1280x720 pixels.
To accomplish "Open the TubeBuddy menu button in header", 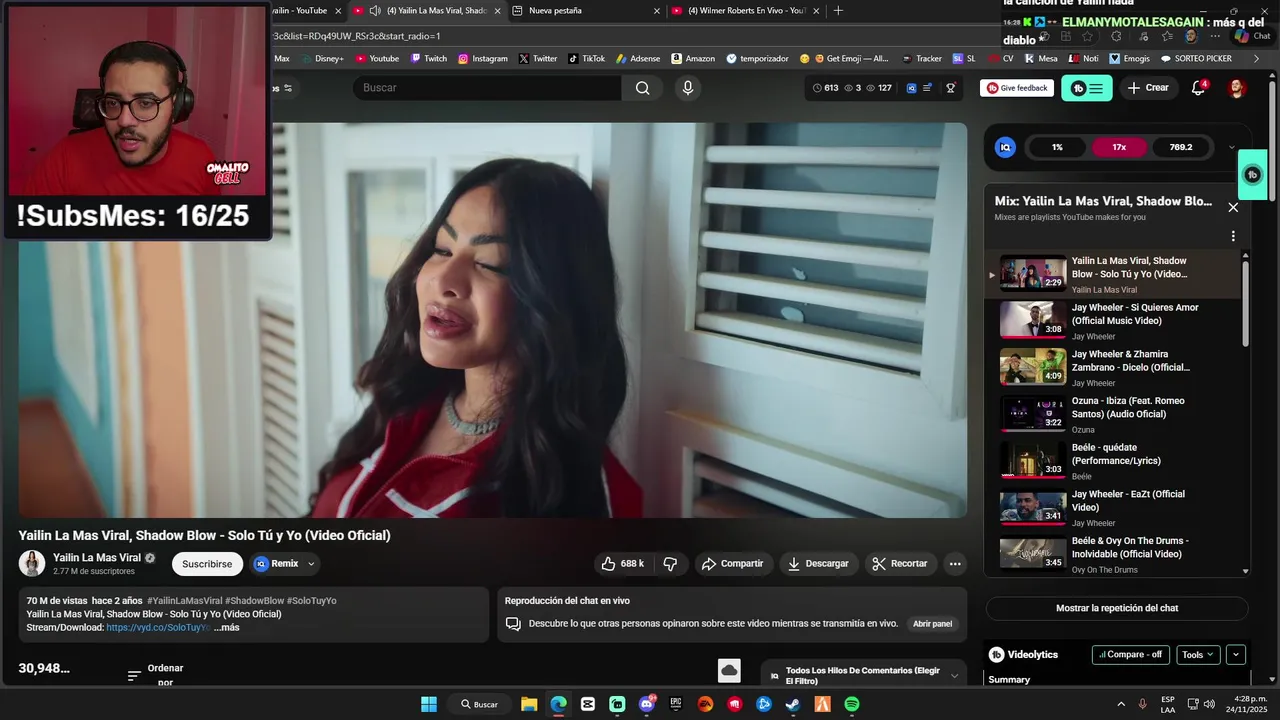I will [x=1086, y=88].
